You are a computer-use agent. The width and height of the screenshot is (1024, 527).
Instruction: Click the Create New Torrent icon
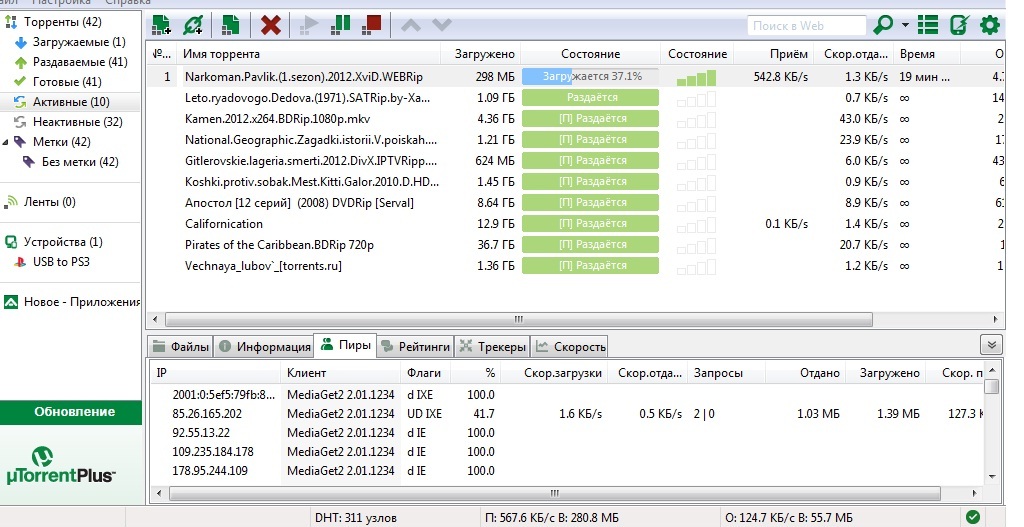tap(231, 24)
